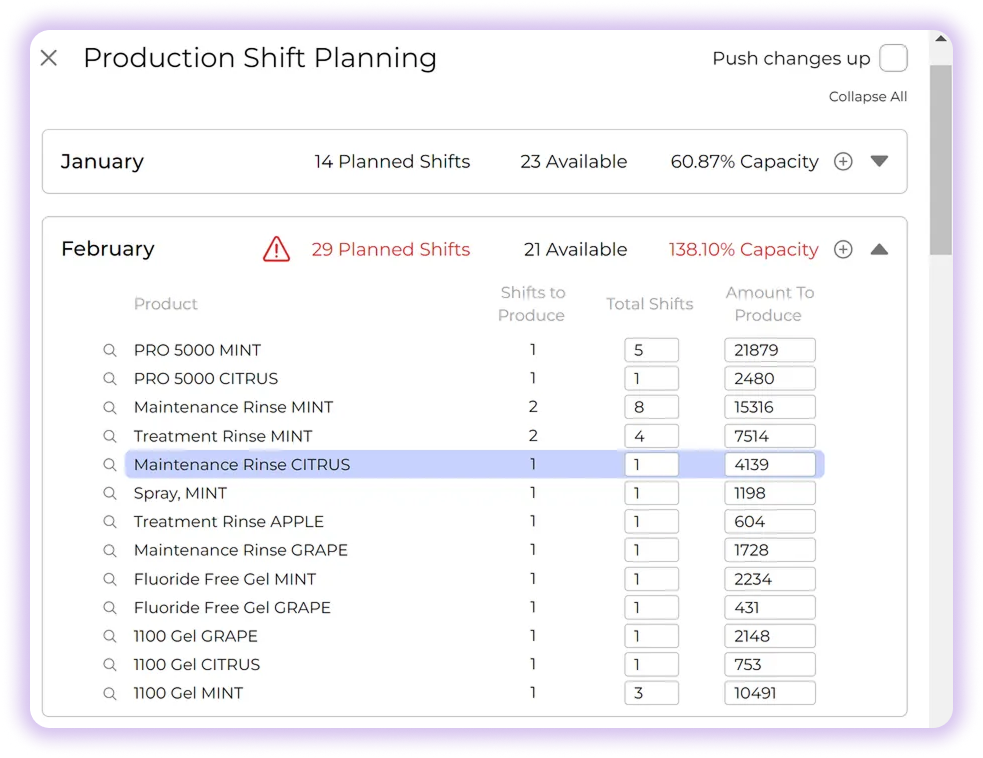Click magnifier icon beside 1100 Gel GRAPE
Image resolution: width=983 pixels, height=758 pixels.
[x=110, y=636]
